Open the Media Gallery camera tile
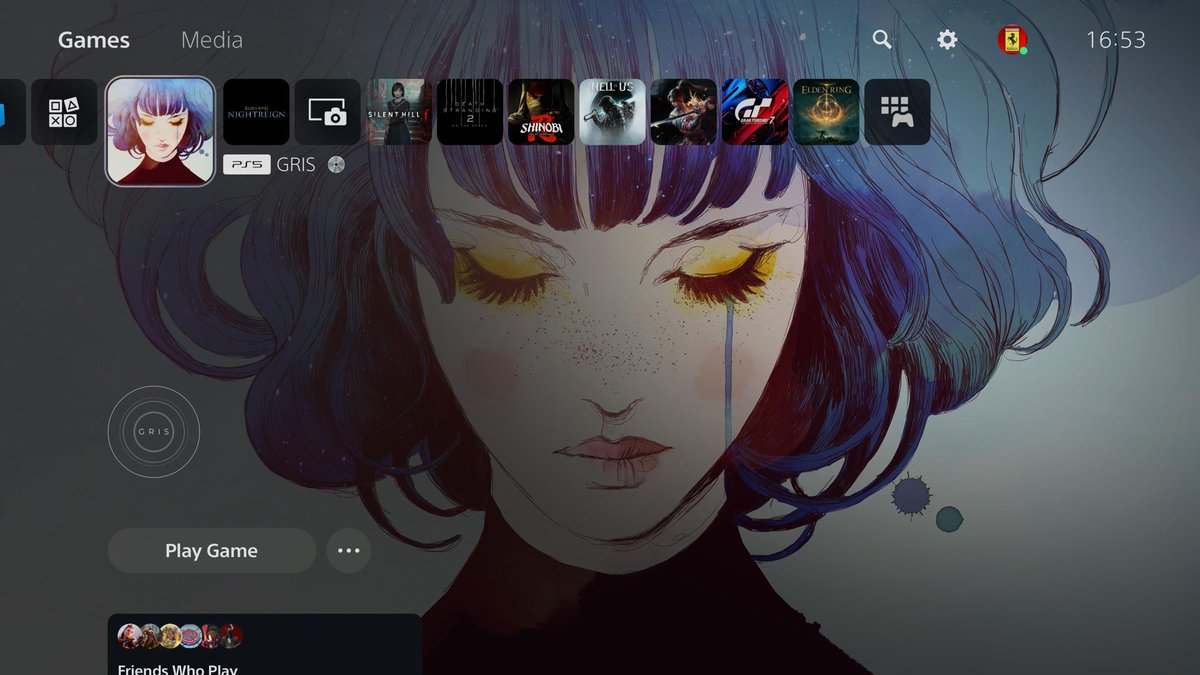 click(x=327, y=112)
